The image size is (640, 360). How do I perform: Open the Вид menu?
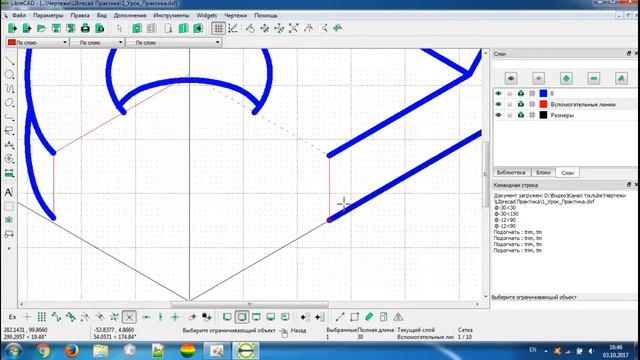pos(102,15)
